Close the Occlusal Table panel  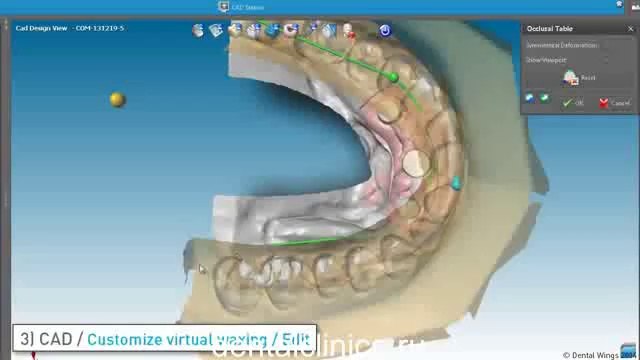(x=631, y=29)
